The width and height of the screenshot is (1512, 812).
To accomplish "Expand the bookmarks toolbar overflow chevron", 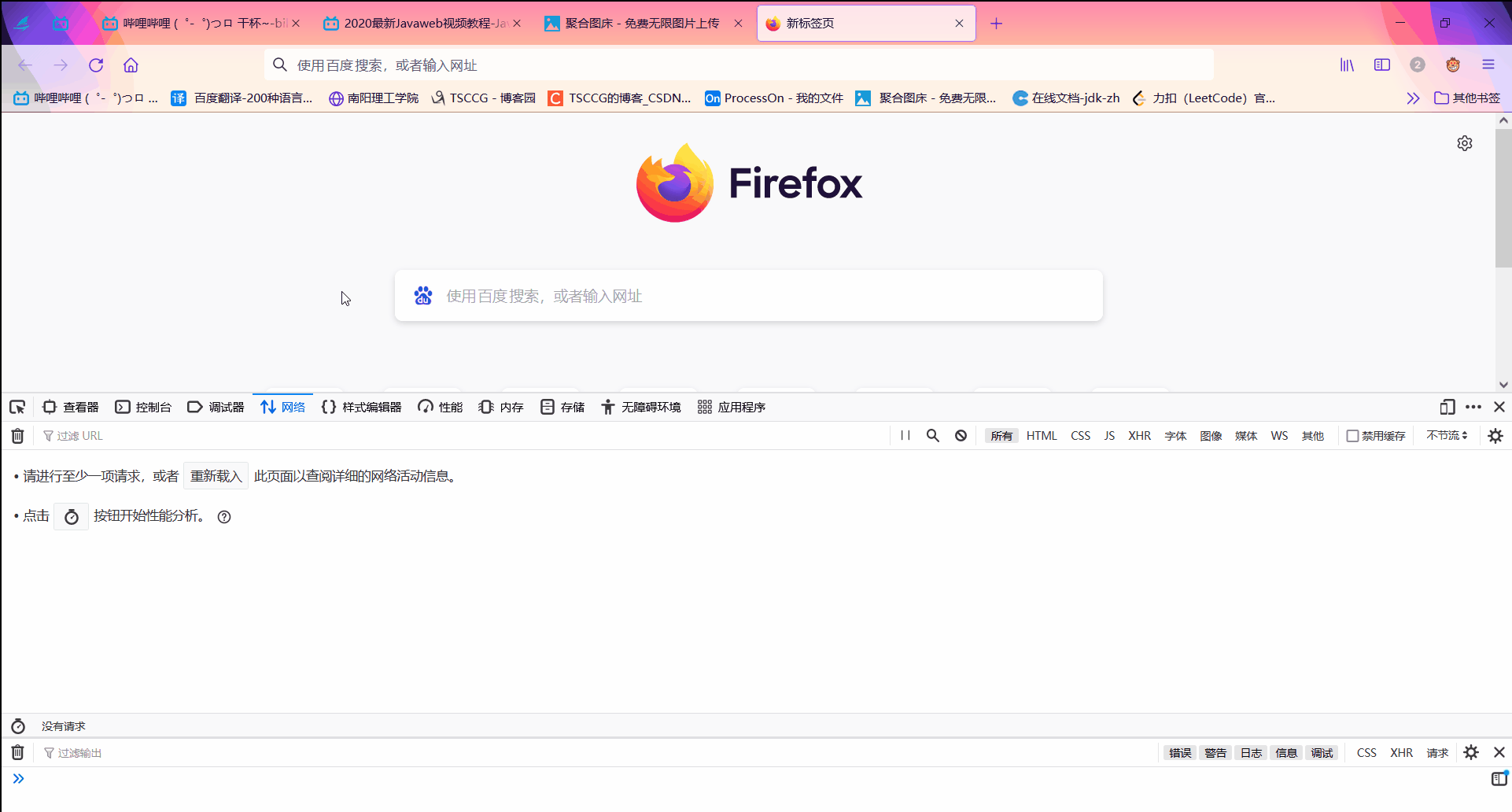I will tap(1413, 98).
